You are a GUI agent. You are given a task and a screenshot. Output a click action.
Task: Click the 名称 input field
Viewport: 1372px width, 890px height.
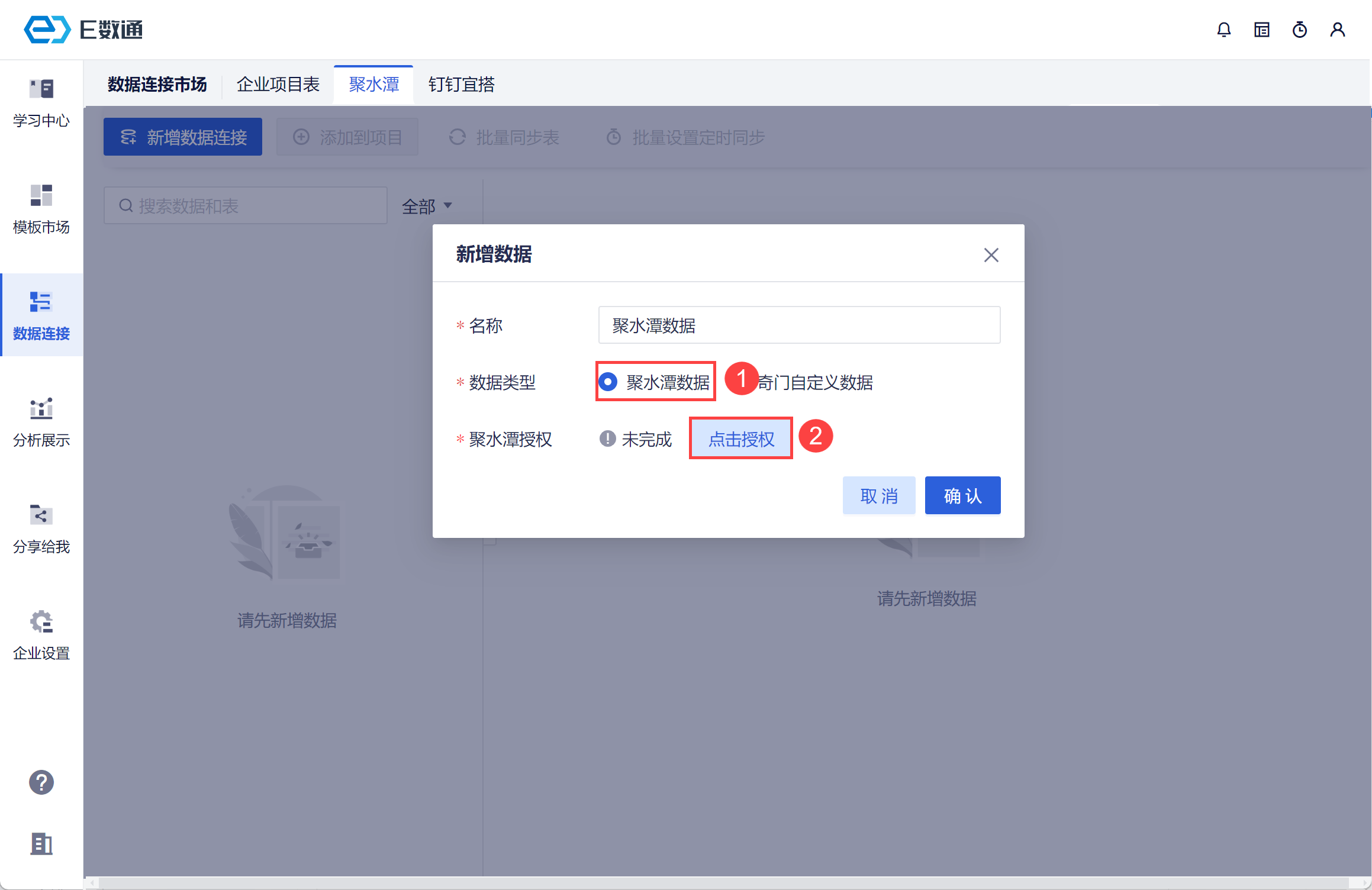click(798, 325)
